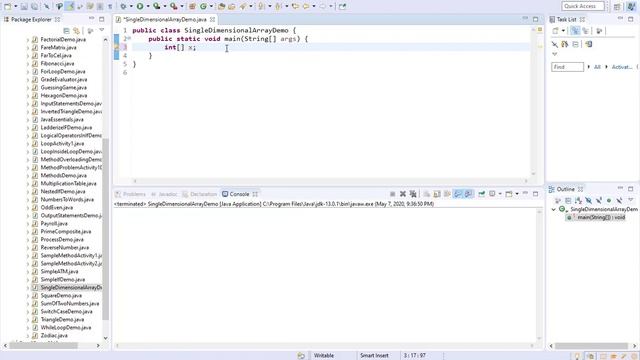Close the SingleDimensionalArrayDemo.java editor tab
640x360 pixels.
(212, 19)
